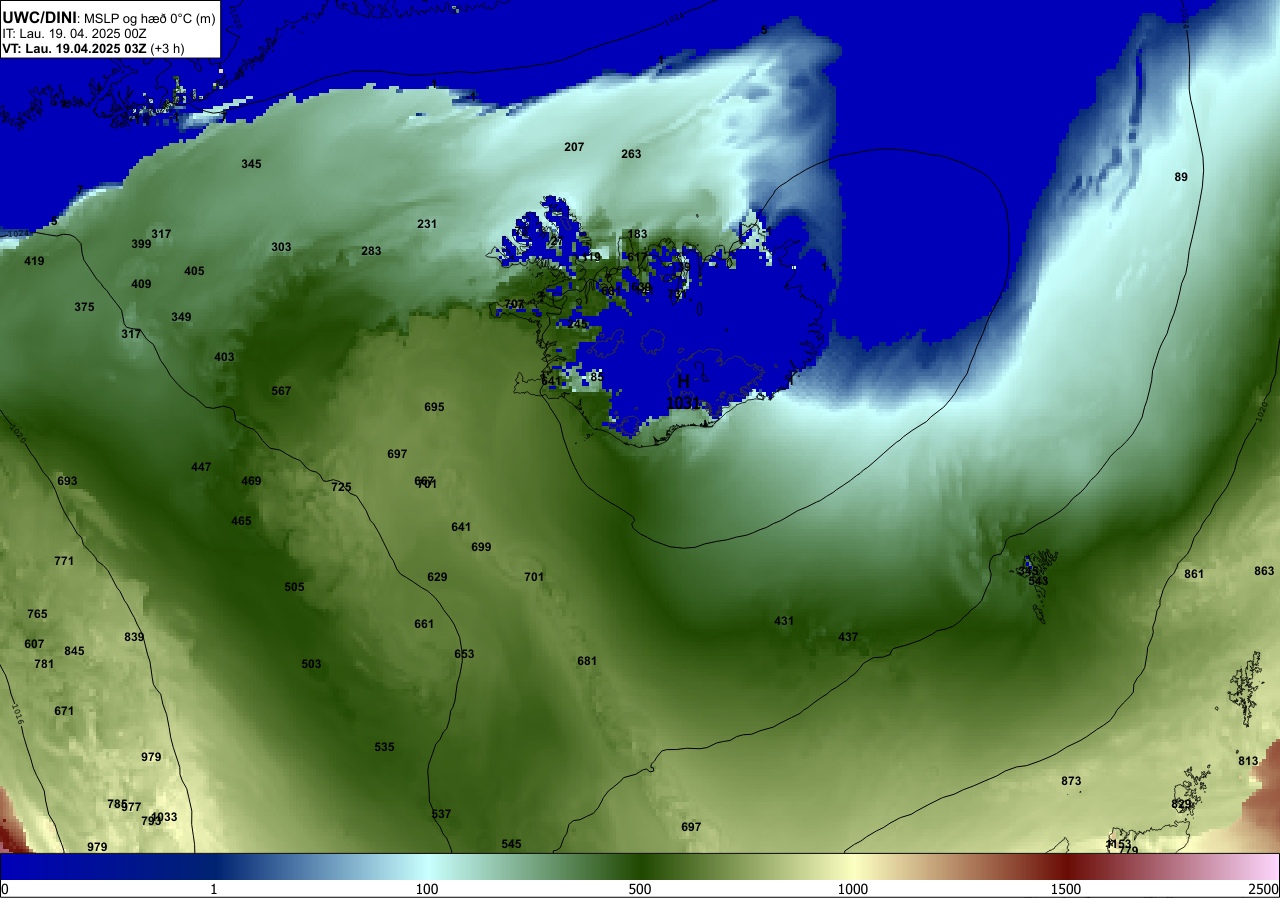Click the height value 535
This screenshot has height=898, width=1280.
tap(384, 747)
